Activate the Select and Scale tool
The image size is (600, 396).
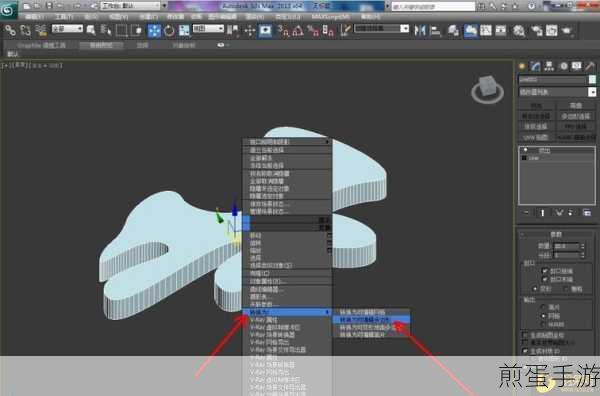tap(184, 31)
